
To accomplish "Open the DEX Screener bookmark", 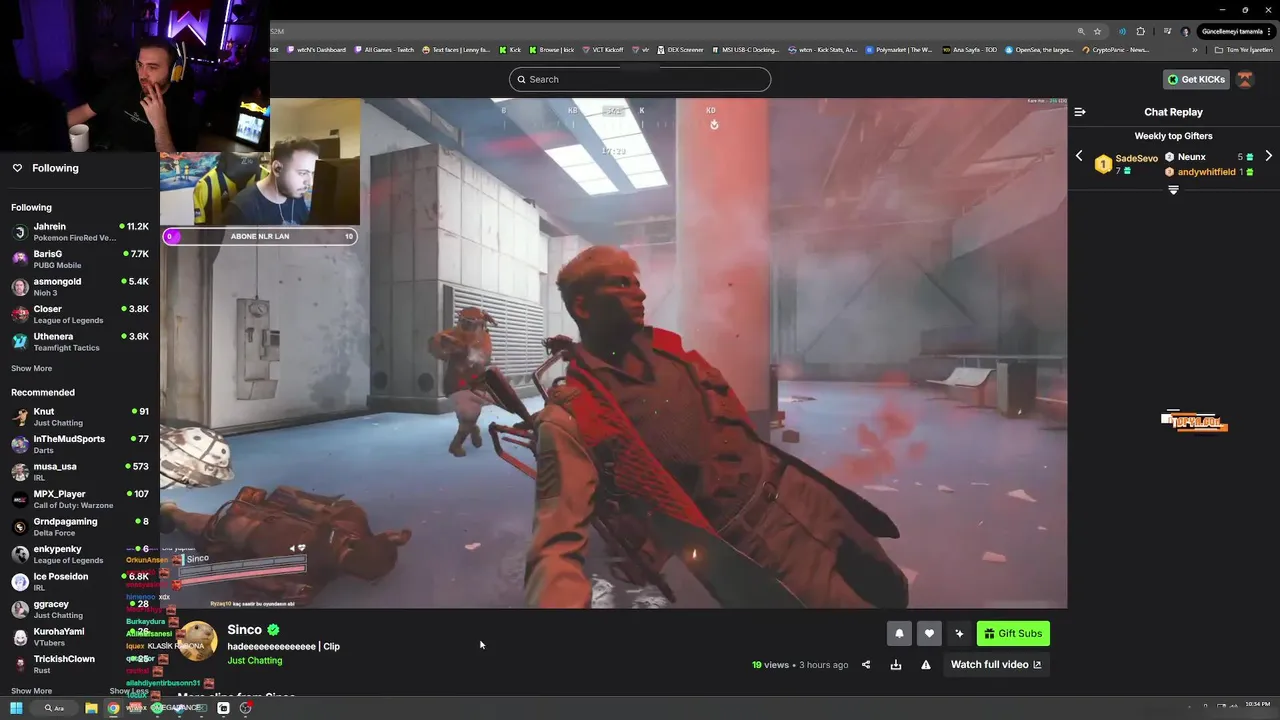I will [680, 49].
